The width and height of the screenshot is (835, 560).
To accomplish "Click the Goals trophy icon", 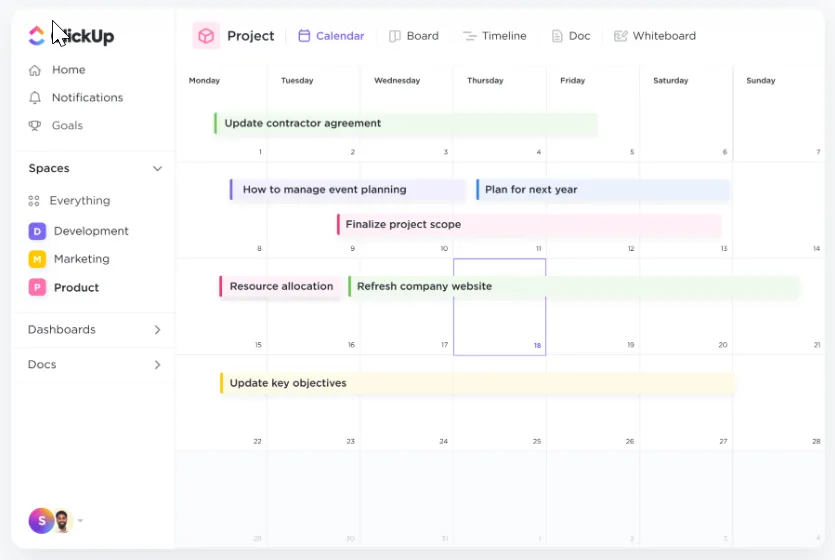I will pos(35,126).
